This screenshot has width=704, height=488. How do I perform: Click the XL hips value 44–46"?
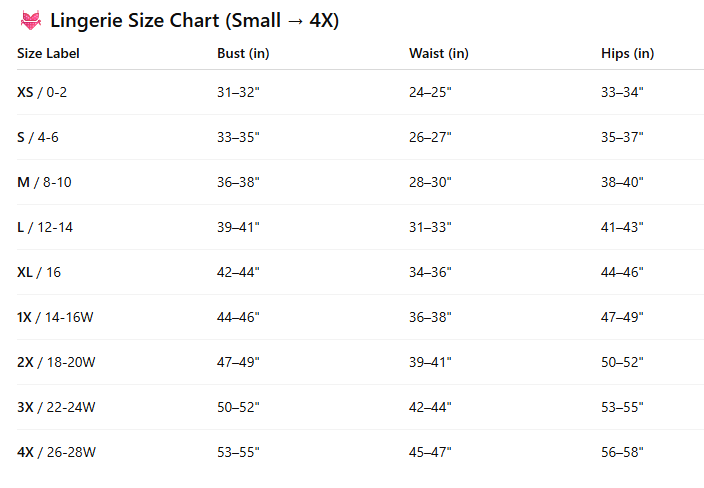tap(622, 272)
